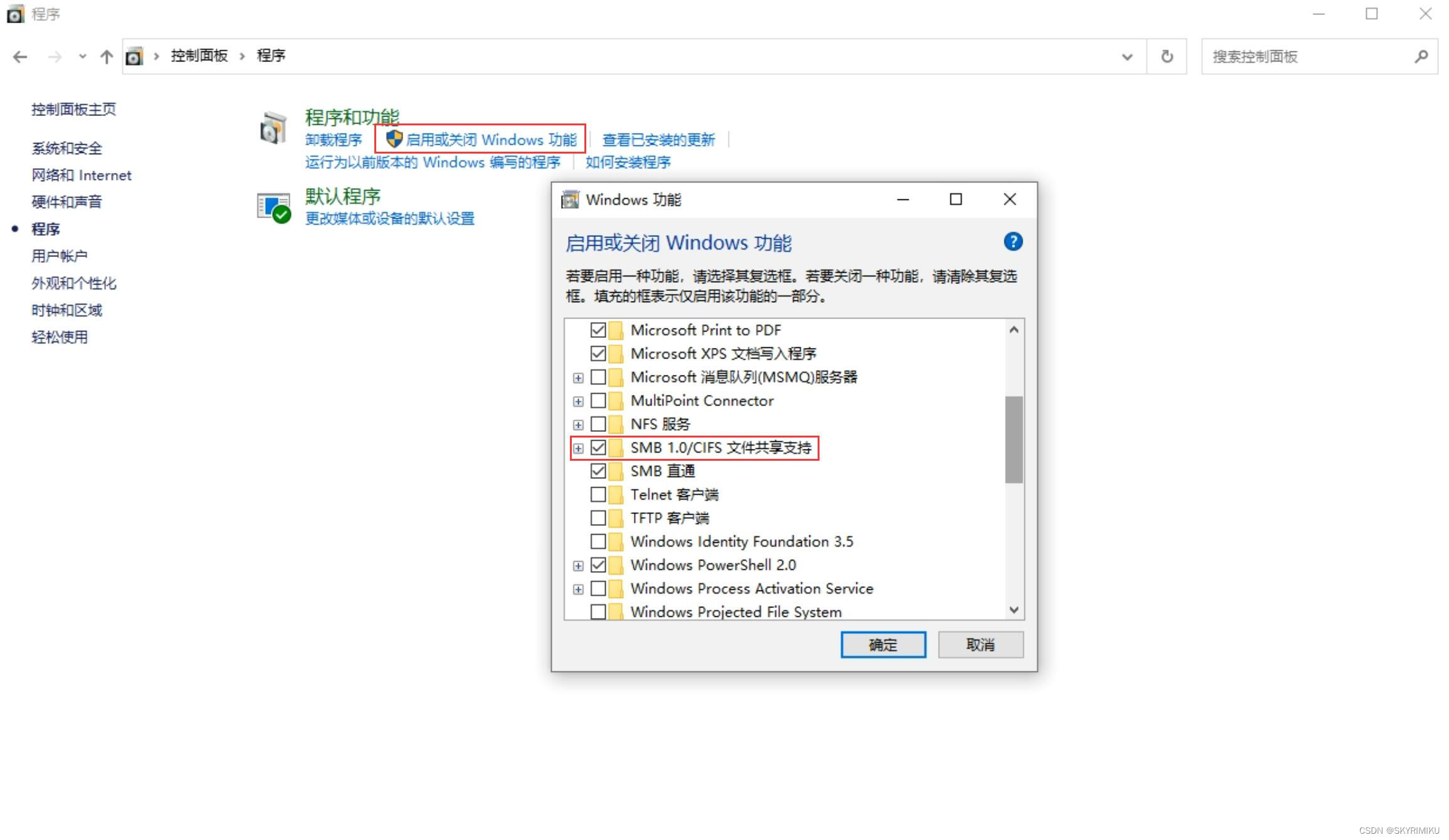Click 如何安装程序 hyperlink

tap(627, 163)
